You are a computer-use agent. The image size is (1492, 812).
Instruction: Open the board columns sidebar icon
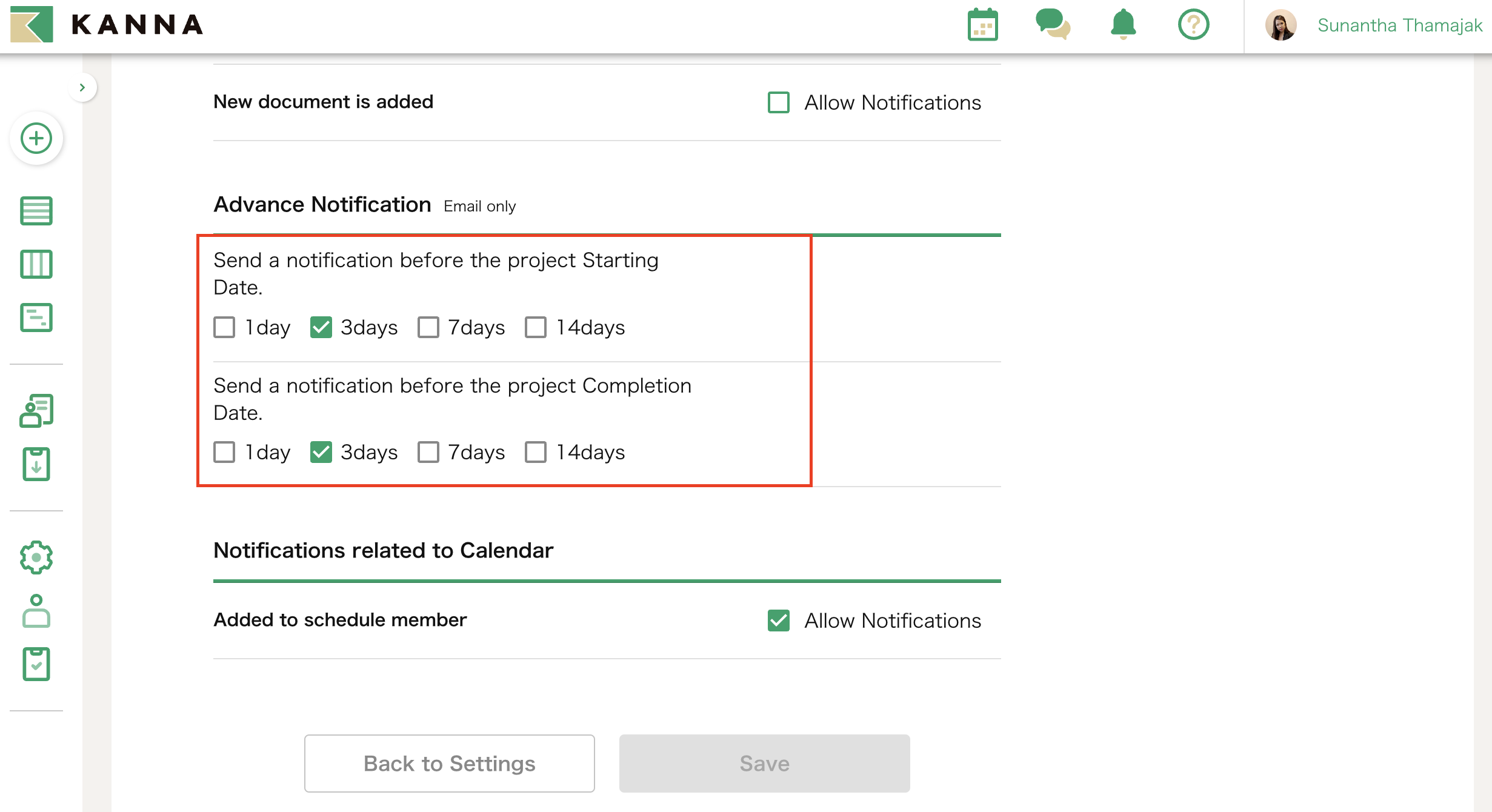[36, 264]
